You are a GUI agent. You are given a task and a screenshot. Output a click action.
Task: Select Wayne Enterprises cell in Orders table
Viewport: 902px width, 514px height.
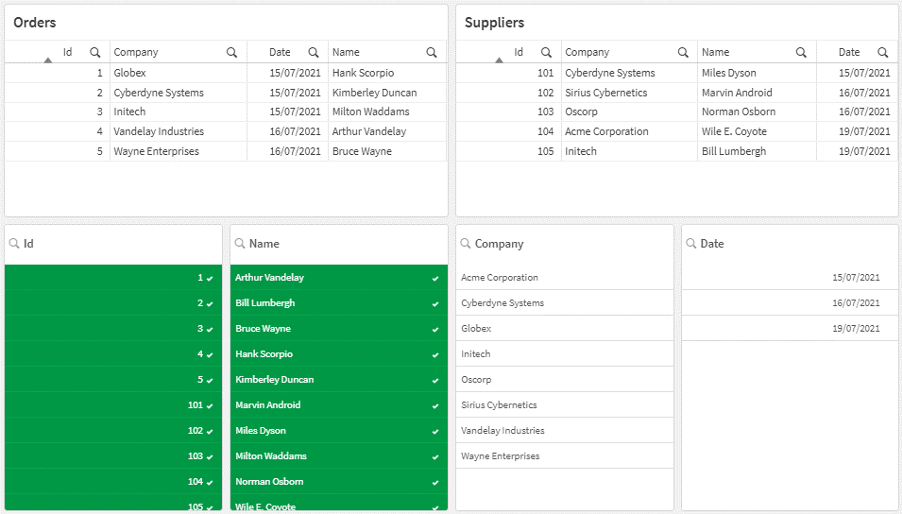point(178,151)
